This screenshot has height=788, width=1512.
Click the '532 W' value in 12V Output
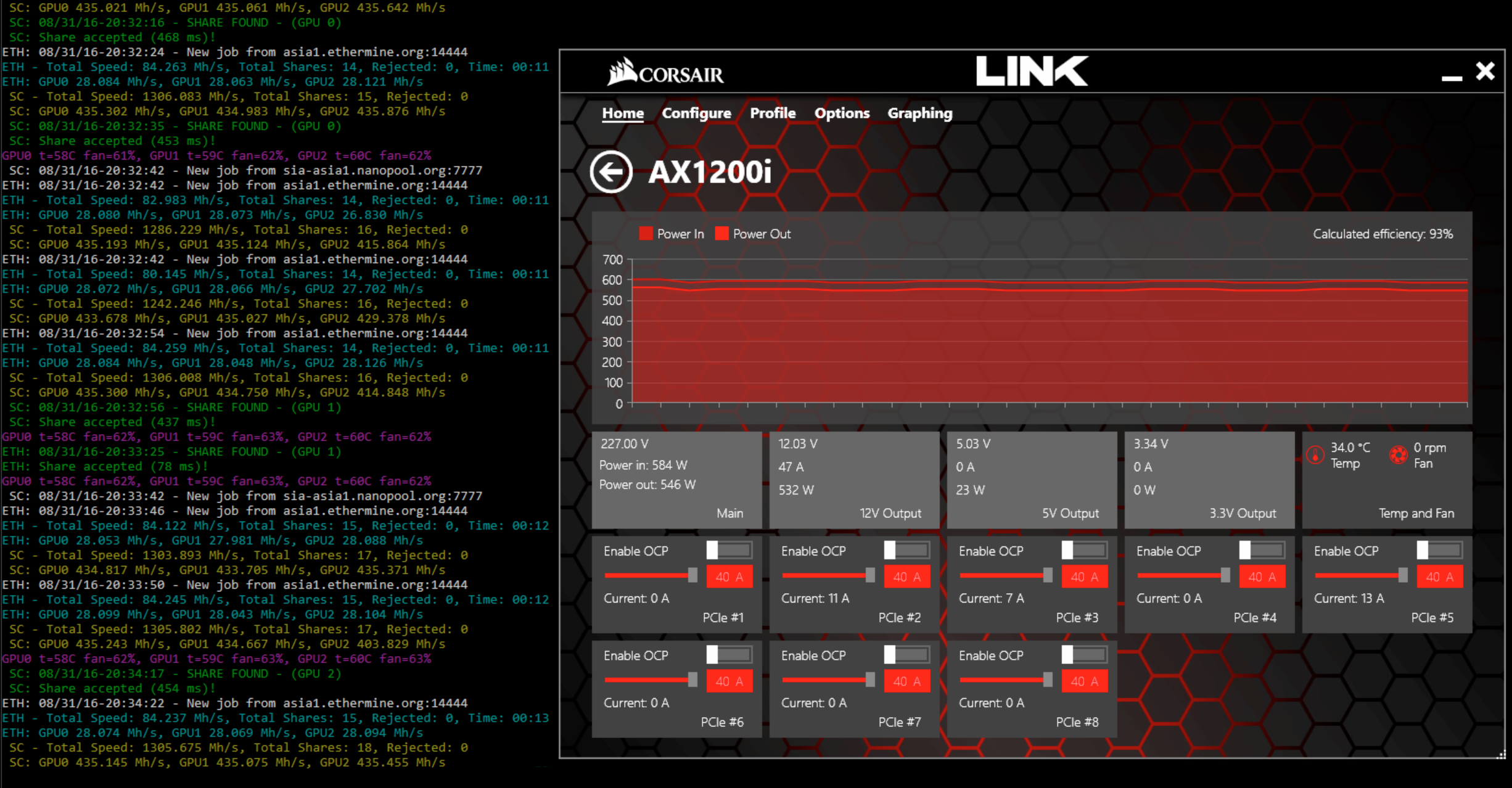coord(796,490)
